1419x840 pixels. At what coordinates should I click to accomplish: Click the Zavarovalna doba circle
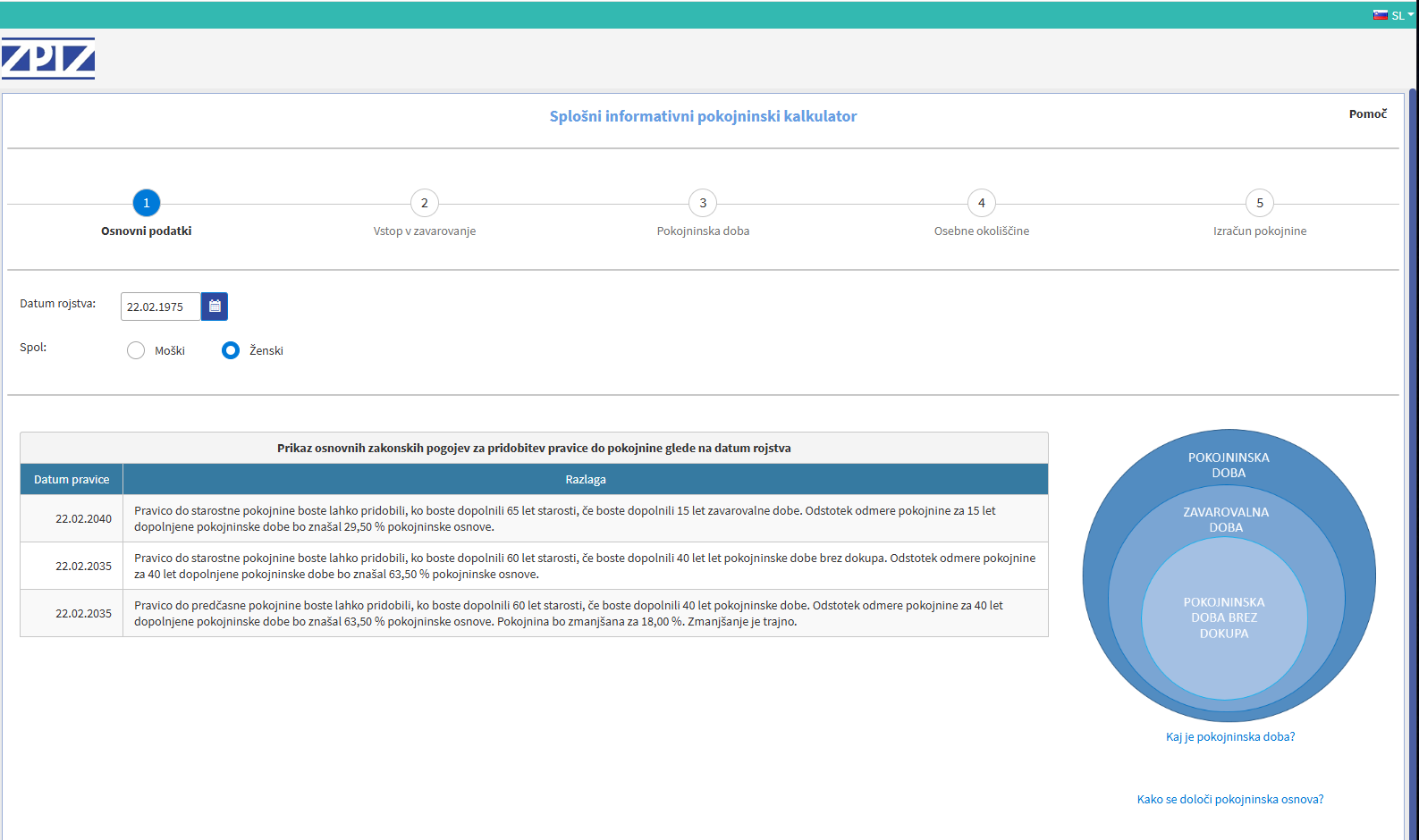pyautogui.click(x=1226, y=517)
